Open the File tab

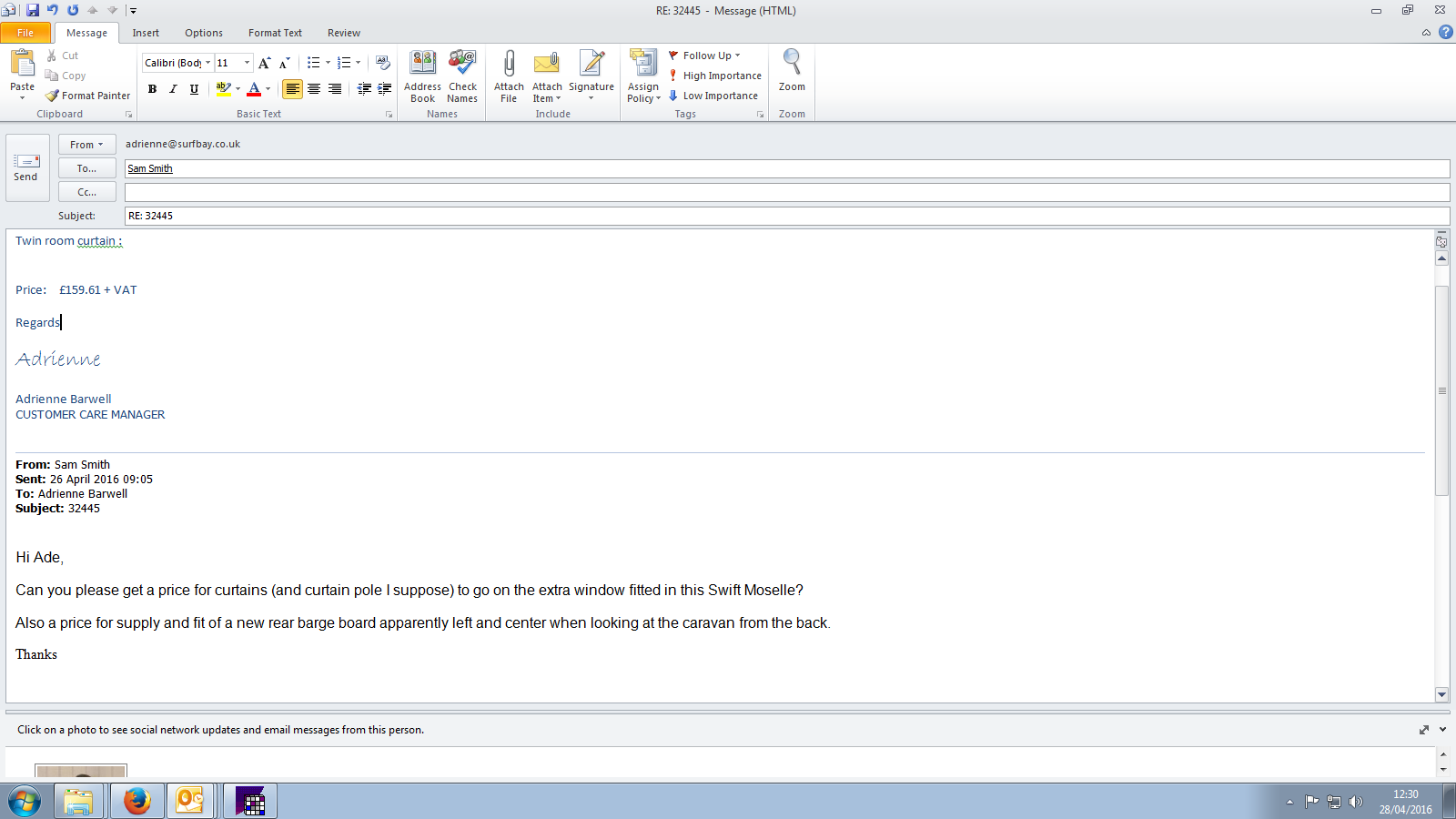pyautogui.click(x=25, y=33)
